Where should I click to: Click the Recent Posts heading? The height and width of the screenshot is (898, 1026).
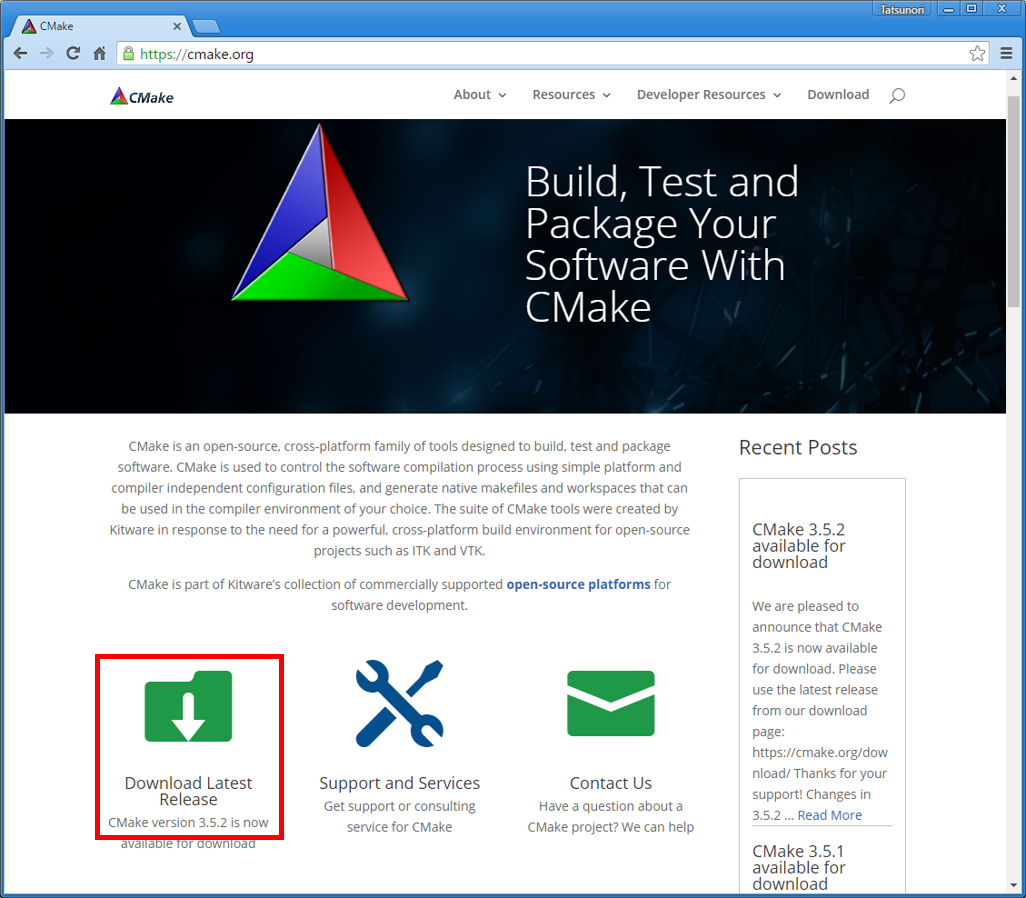point(798,448)
